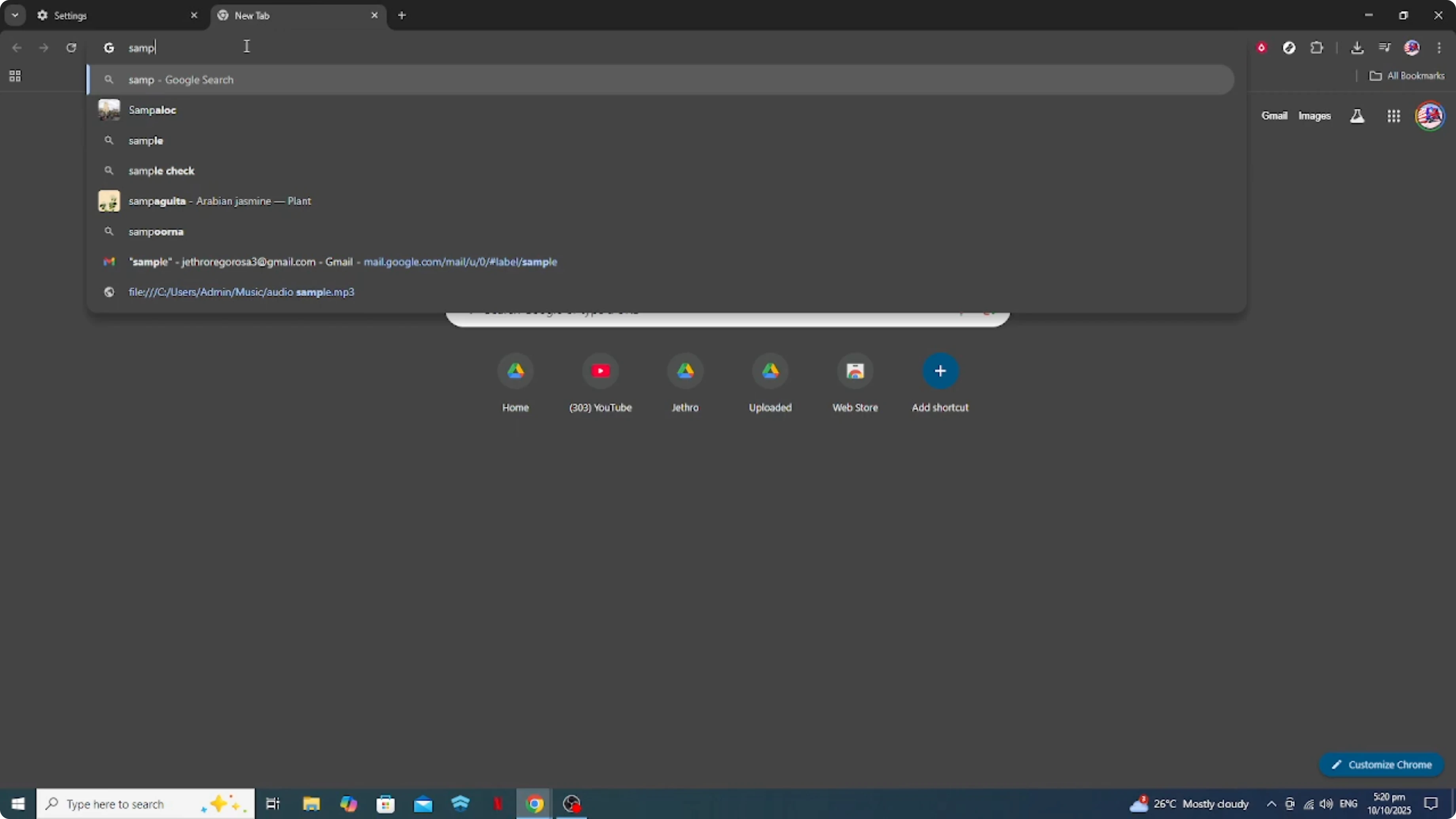Viewport: 1456px width, 819px height.
Task: Open File Explorer from the taskbar
Action: coord(311,804)
